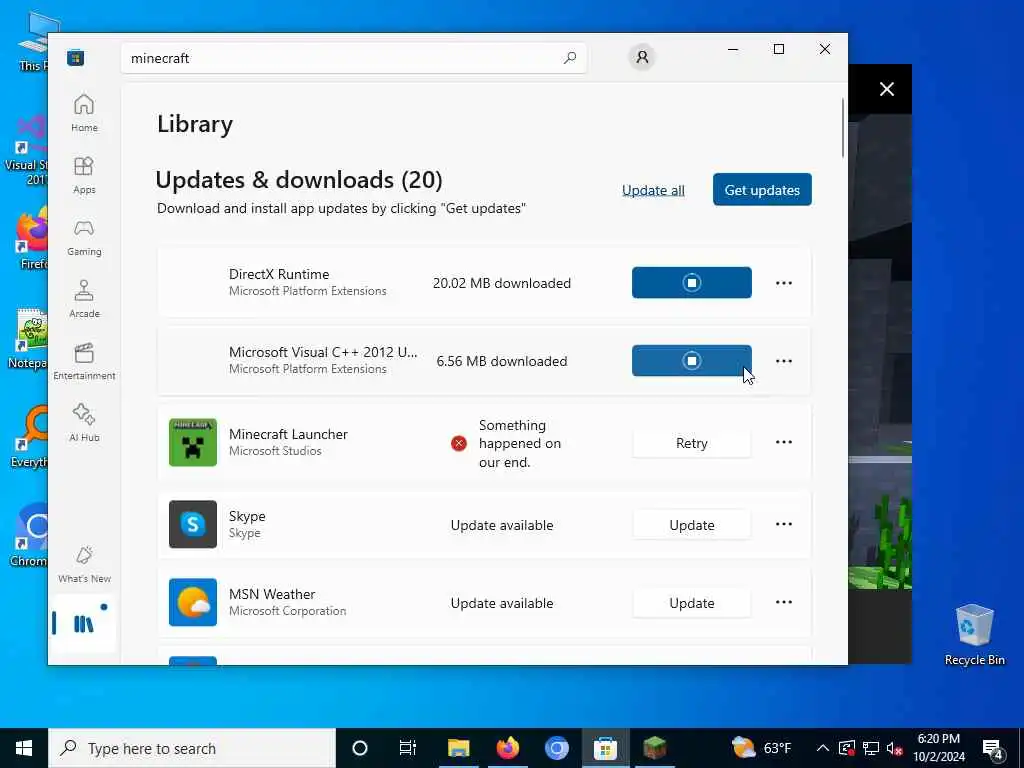The height and width of the screenshot is (768, 1024).
Task: Click the taskbar search box
Action: [x=192, y=748]
